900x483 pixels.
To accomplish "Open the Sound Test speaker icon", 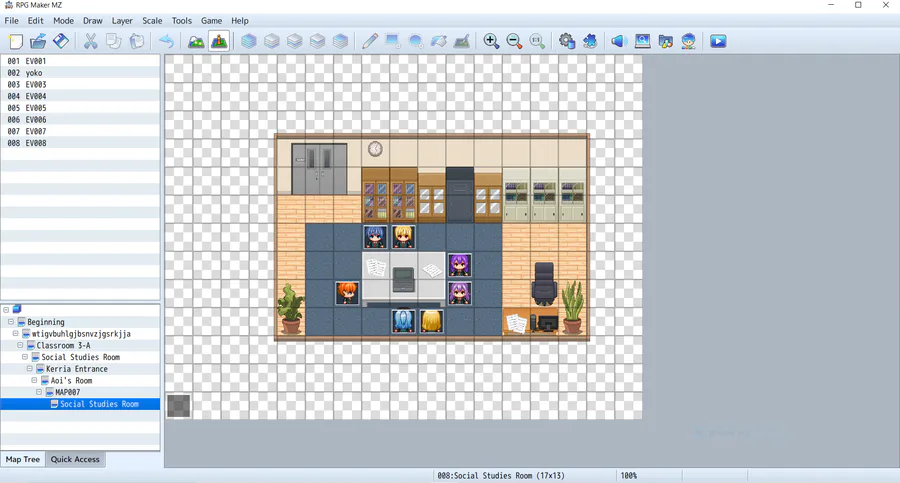I will [618, 41].
